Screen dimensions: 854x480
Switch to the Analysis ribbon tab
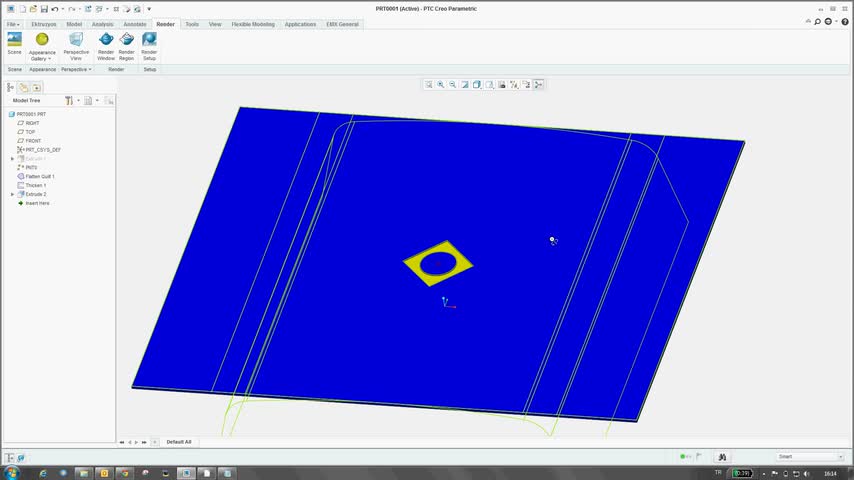[x=102, y=25]
